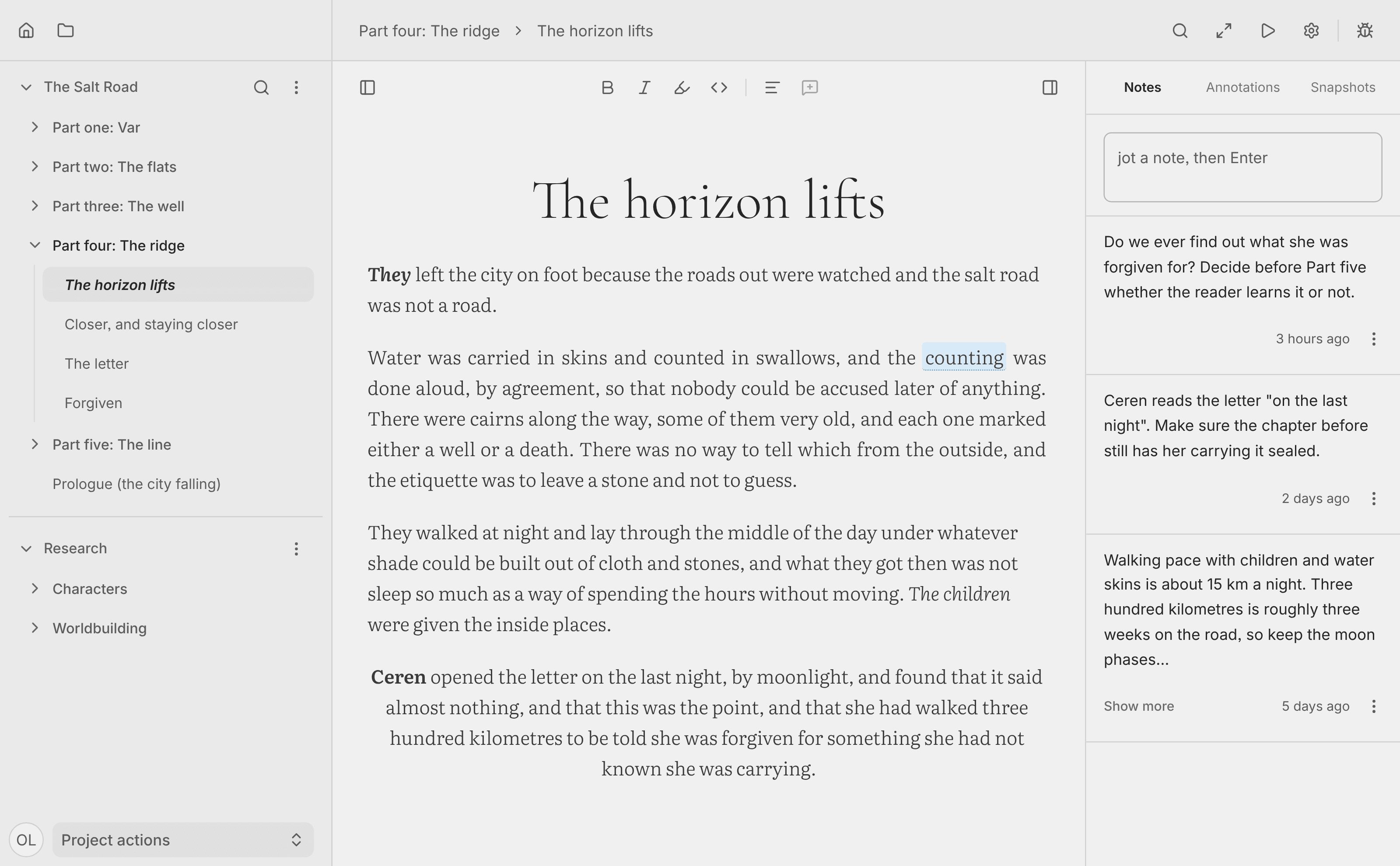Image resolution: width=1400 pixels, height=866 pixels.
Task: Open the text alignment option
Action: pos(772,87)
